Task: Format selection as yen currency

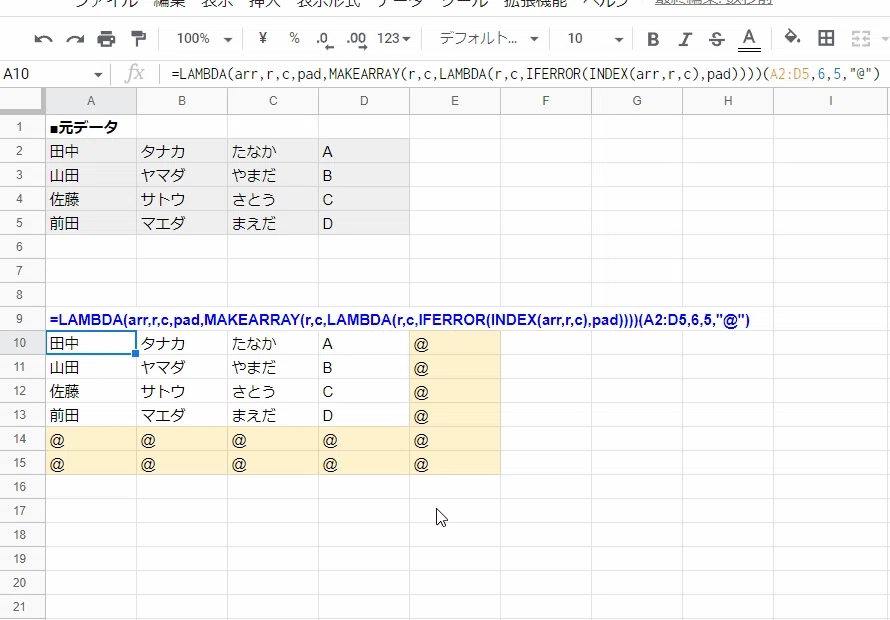Action: click(262, 39)
